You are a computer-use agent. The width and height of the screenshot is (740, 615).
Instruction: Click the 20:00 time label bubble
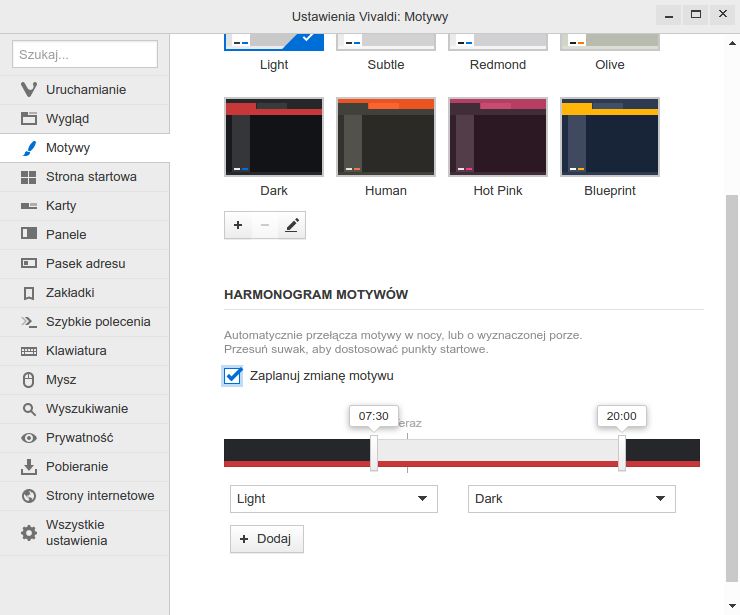[x=622, y=416]
